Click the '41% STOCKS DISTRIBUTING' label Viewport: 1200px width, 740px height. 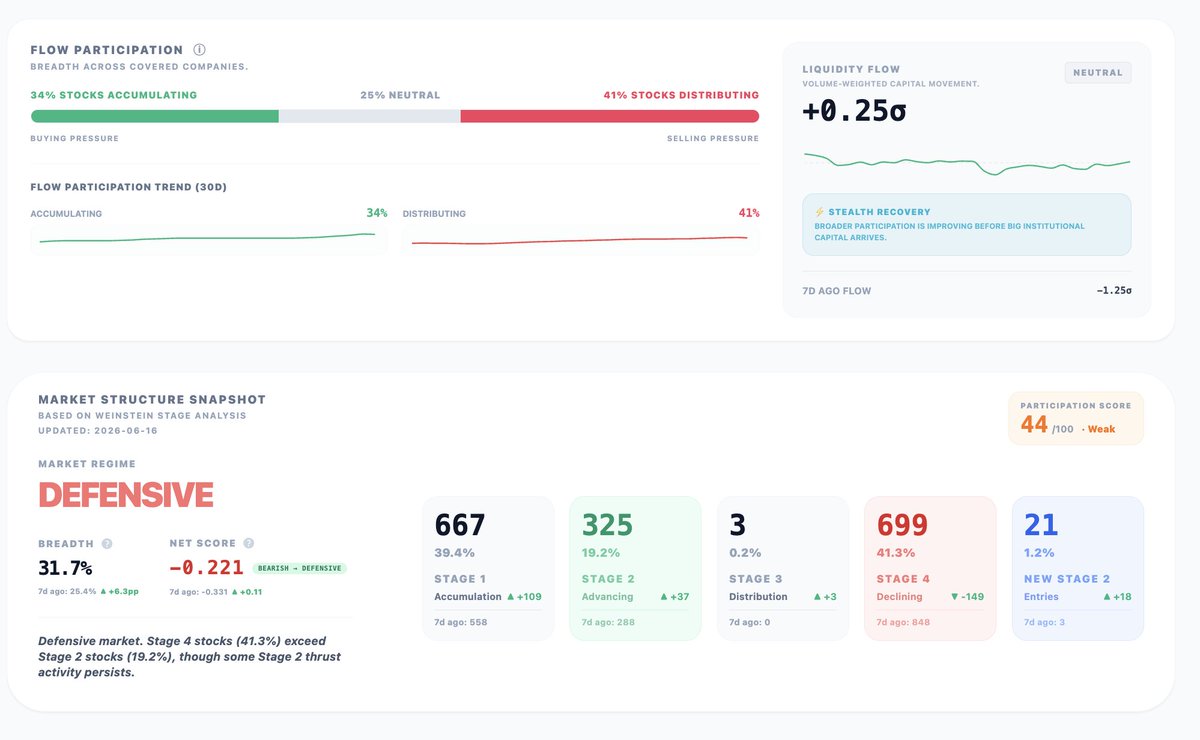[x=681, y=95]
